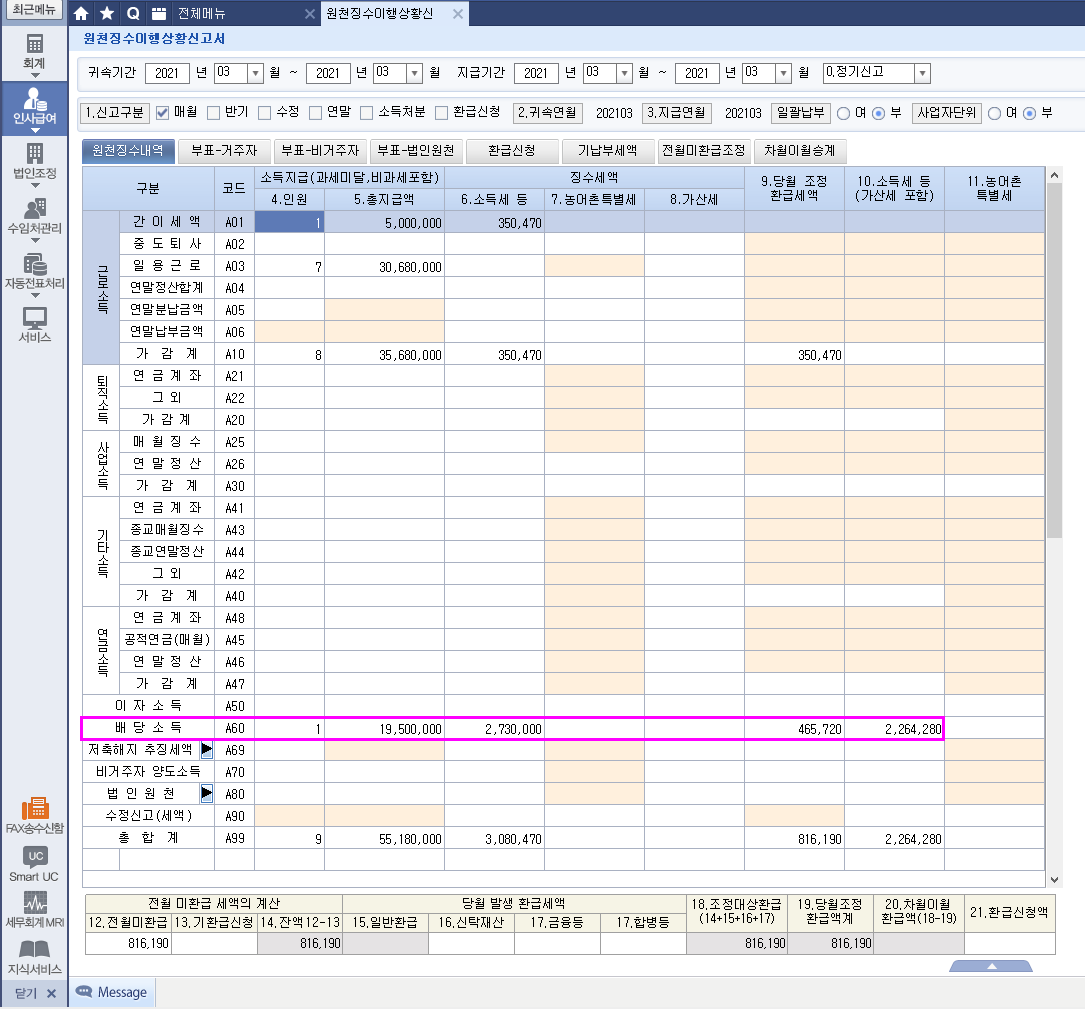Click the 1.신고구분 button
The height and width of the screenshot is (1009, 1085).
115,113
